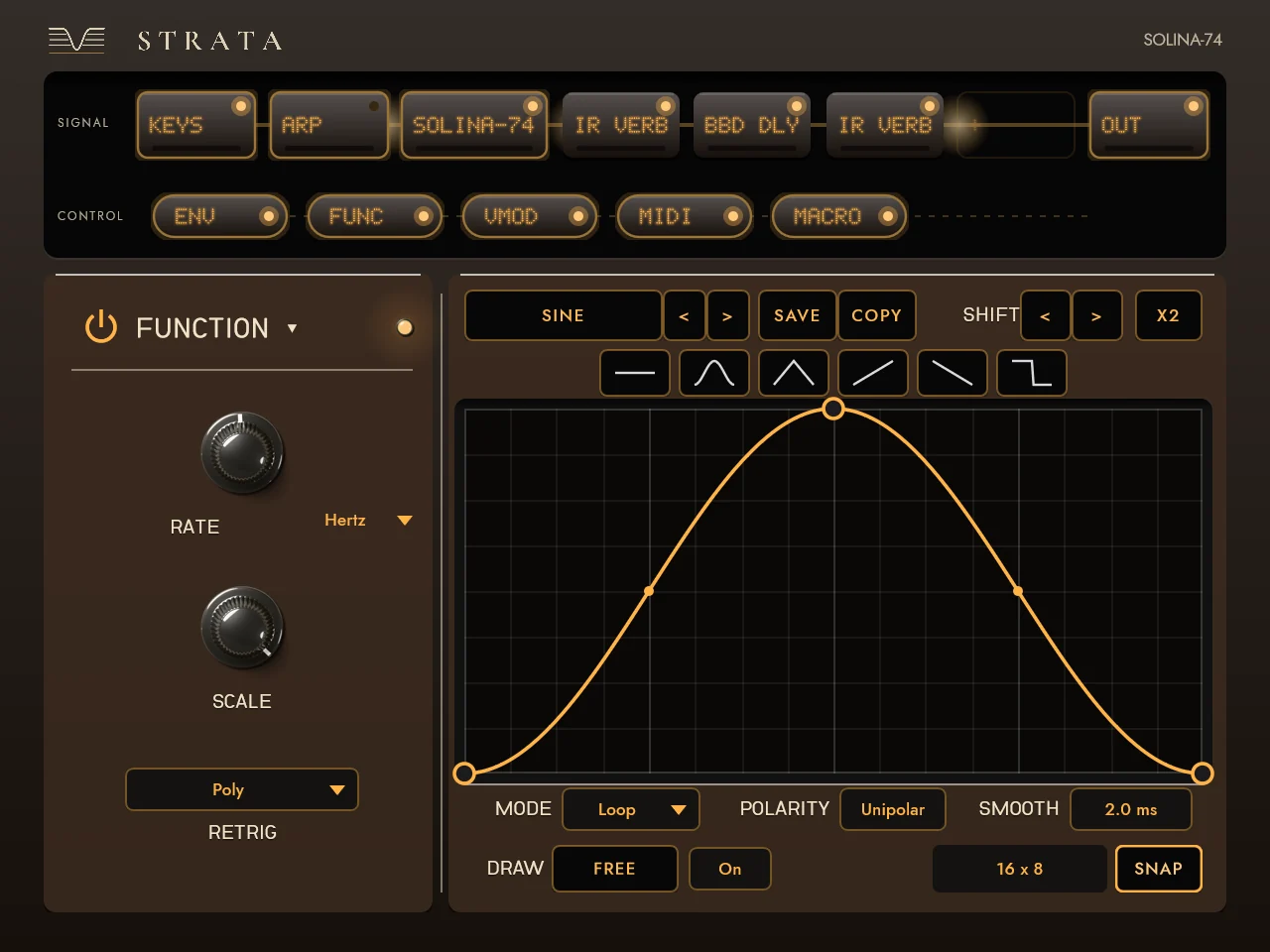Open the 16 x 8 grid size selector
Screen dimensions: 1270x952
(1020, 869)
